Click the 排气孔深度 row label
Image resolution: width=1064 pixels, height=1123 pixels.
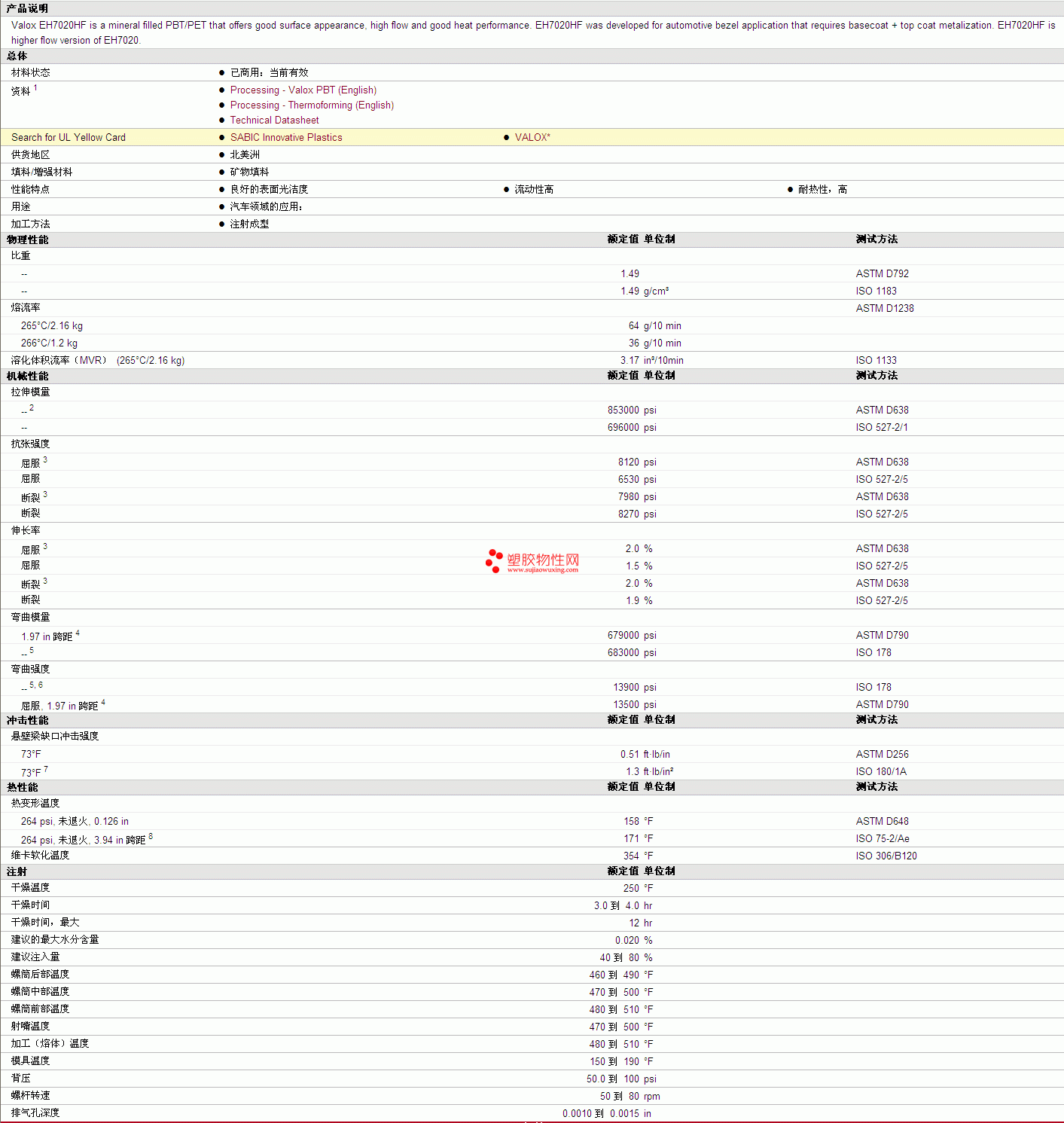[35, 1112]
